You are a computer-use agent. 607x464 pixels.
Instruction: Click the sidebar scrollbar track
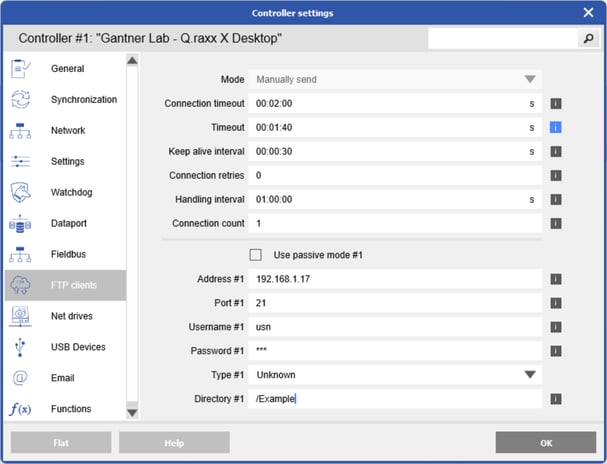click(132, 236)
